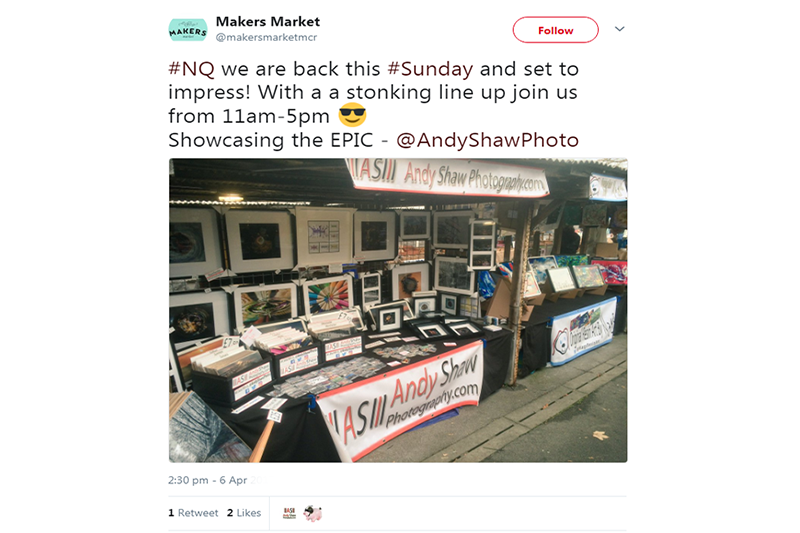Click the top Andy Shaw Photography.com banner in photo
This screenshot has height=533, width=800.
(x=448, y=177)
